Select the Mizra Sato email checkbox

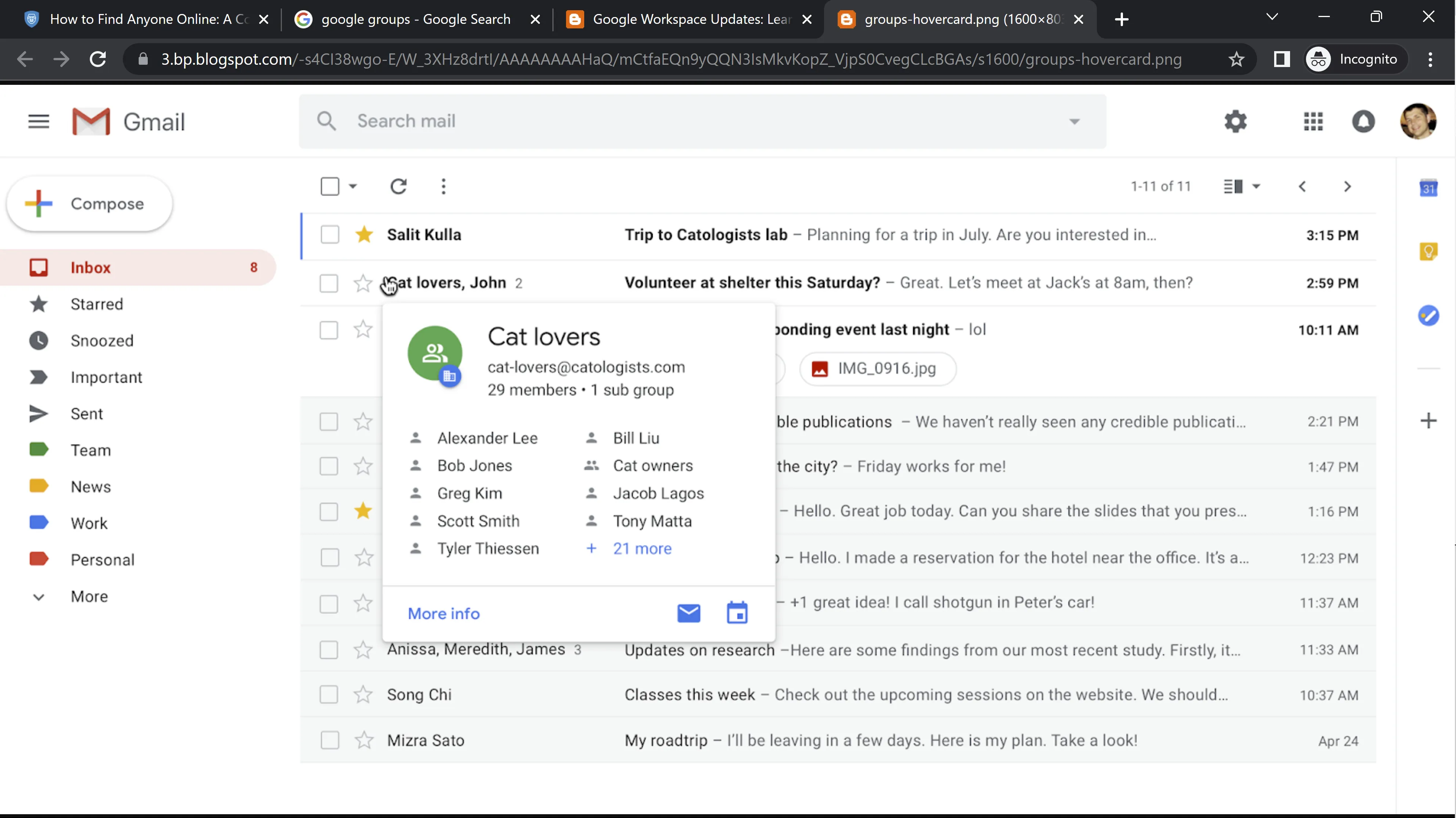[x=330, y=740]
